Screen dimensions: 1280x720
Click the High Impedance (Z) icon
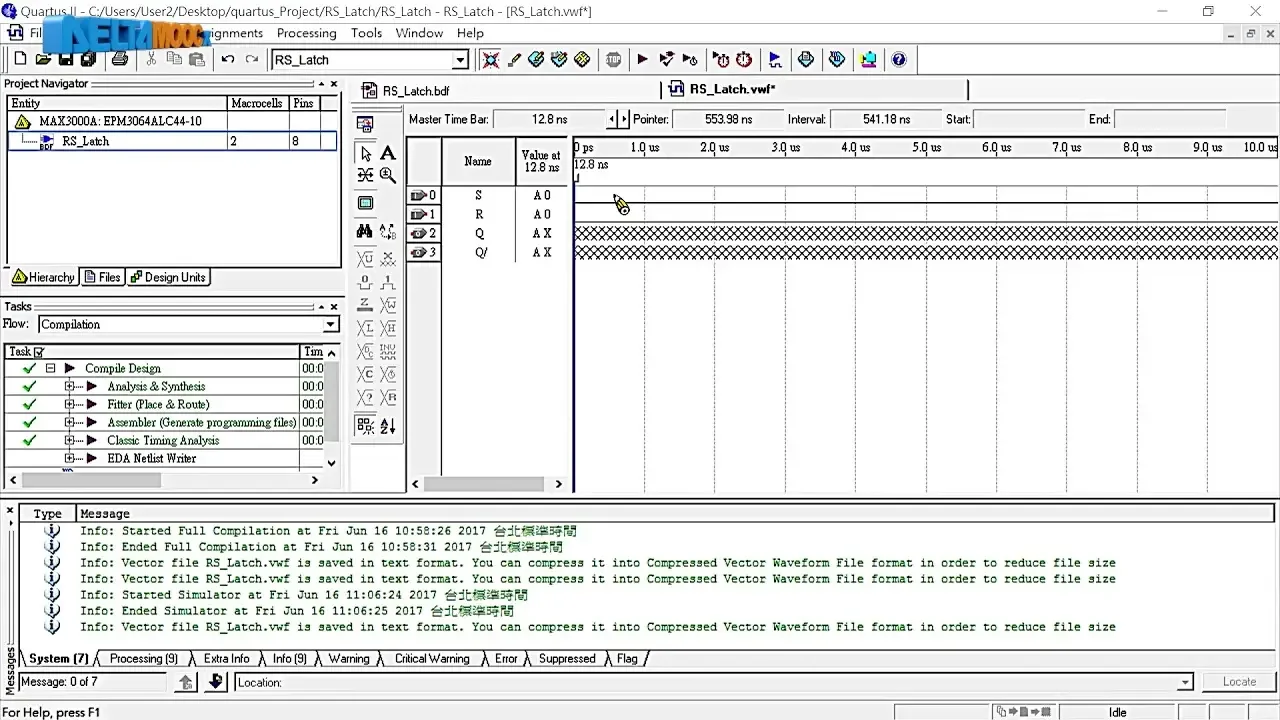[366, 305]
